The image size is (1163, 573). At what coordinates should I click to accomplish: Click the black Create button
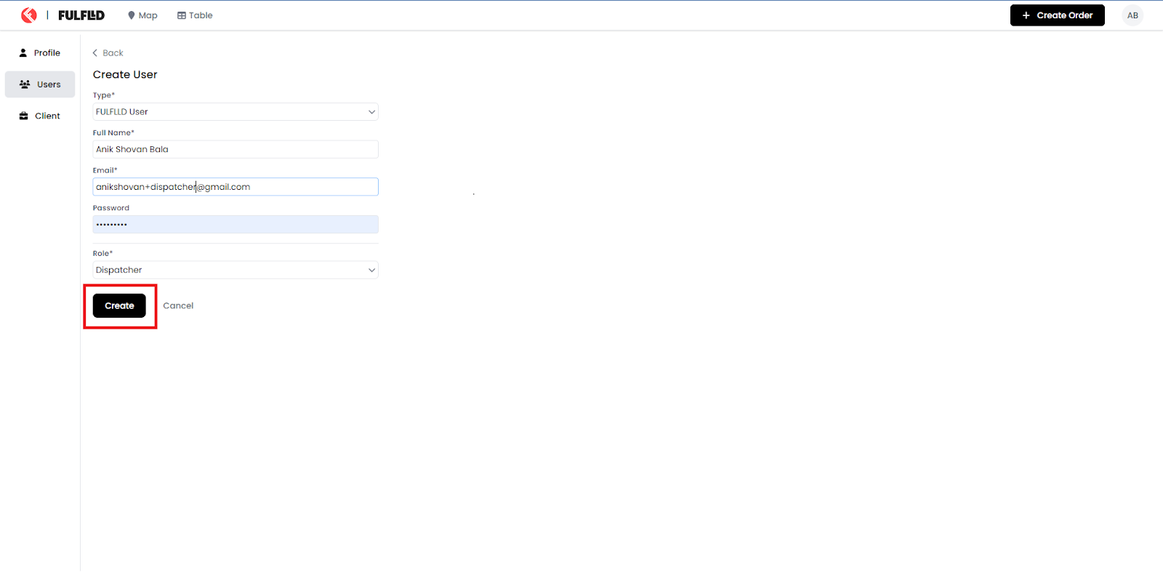tap(119, 305)
